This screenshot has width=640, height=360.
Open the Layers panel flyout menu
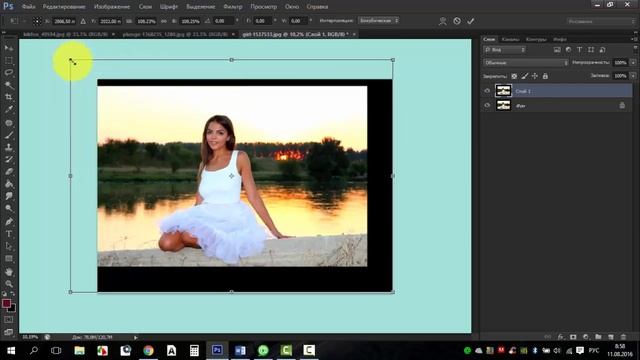tap(634, 39)
